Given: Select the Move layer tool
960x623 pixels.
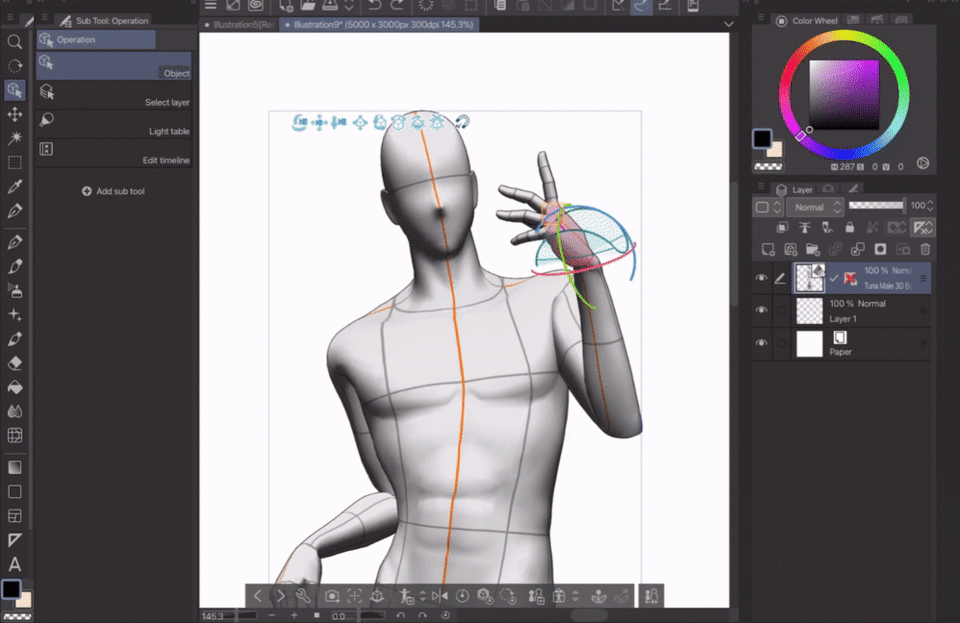Looking at the screenshot, I should [x=15, y=114].
